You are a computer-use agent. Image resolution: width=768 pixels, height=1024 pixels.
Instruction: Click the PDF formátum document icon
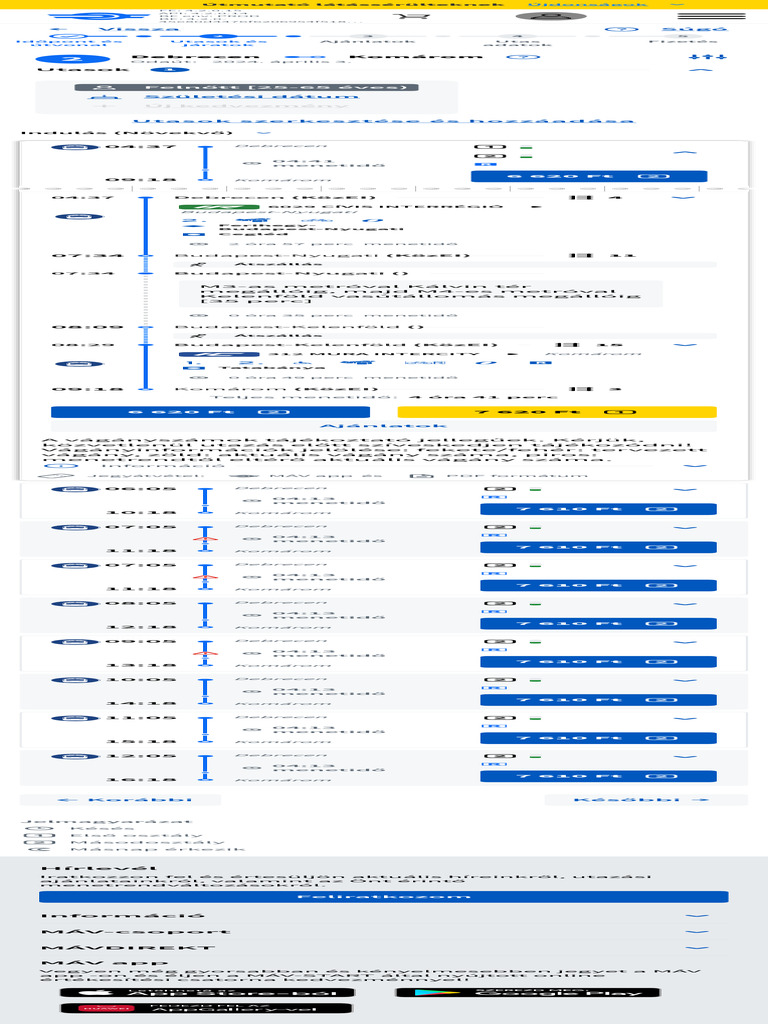pos(422,475)
